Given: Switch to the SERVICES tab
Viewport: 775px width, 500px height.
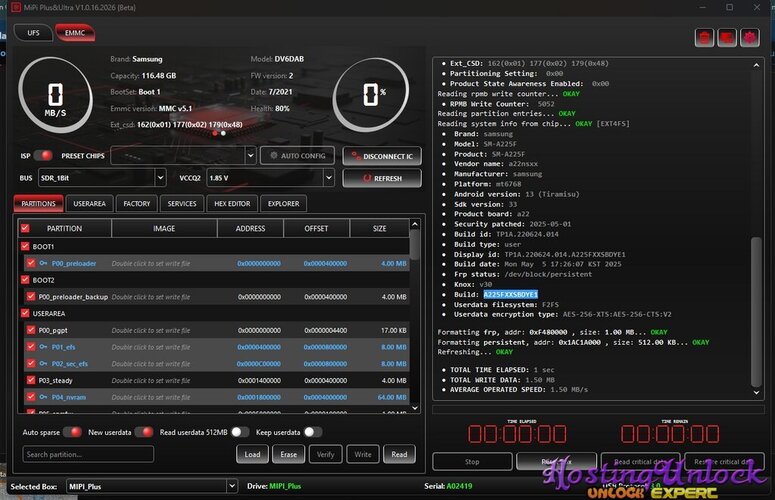Looking at the screenshot, I should (x=182, y=204).
